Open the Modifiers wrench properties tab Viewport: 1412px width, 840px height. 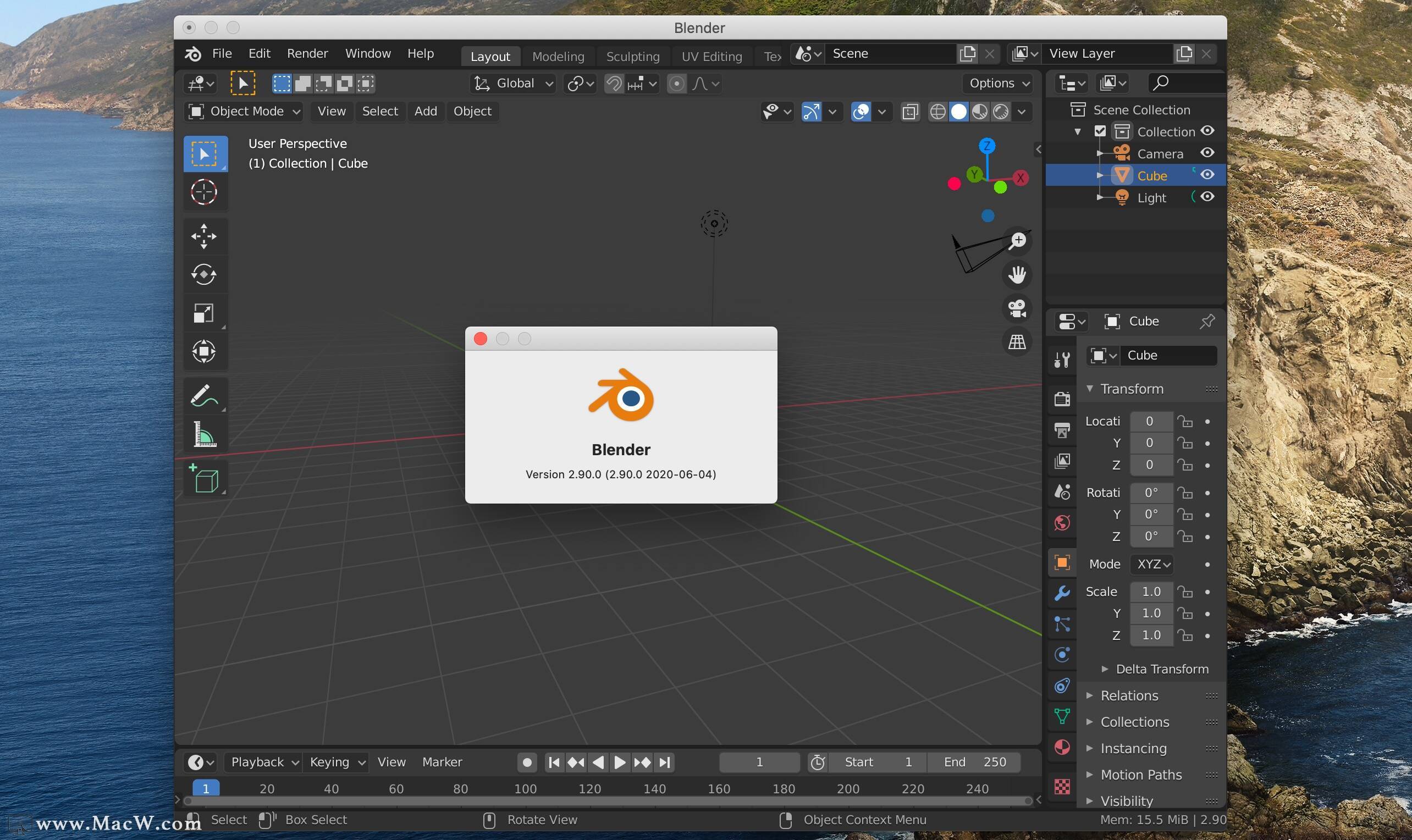point(1062,593)
